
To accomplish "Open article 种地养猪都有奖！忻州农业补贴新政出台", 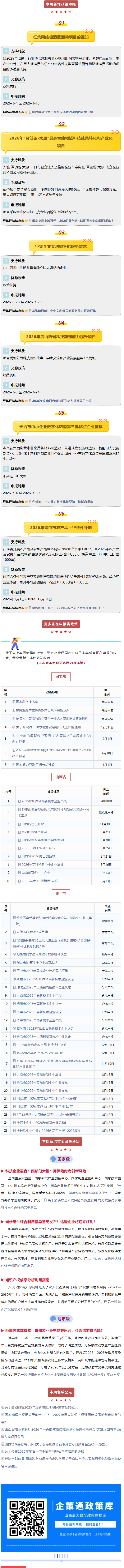I will pos(54,1331).
